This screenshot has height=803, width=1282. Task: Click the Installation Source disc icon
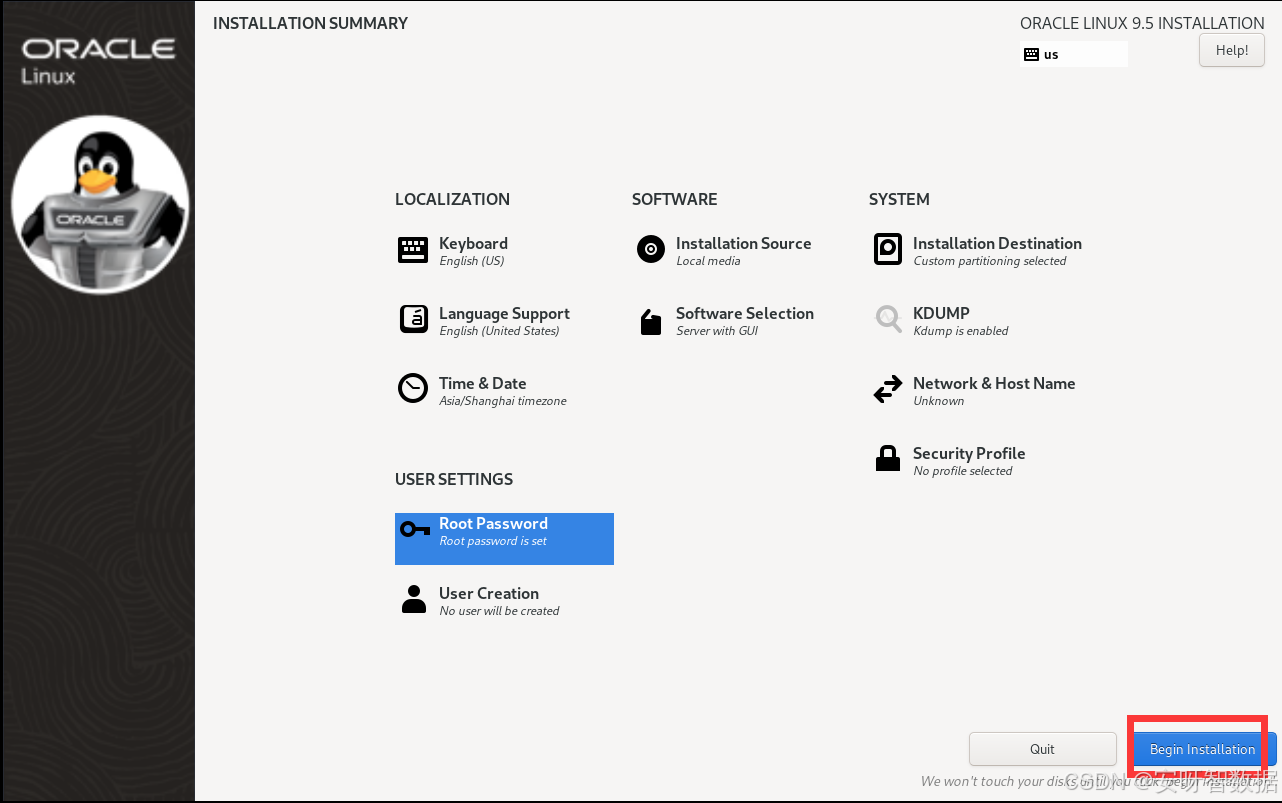651,249
